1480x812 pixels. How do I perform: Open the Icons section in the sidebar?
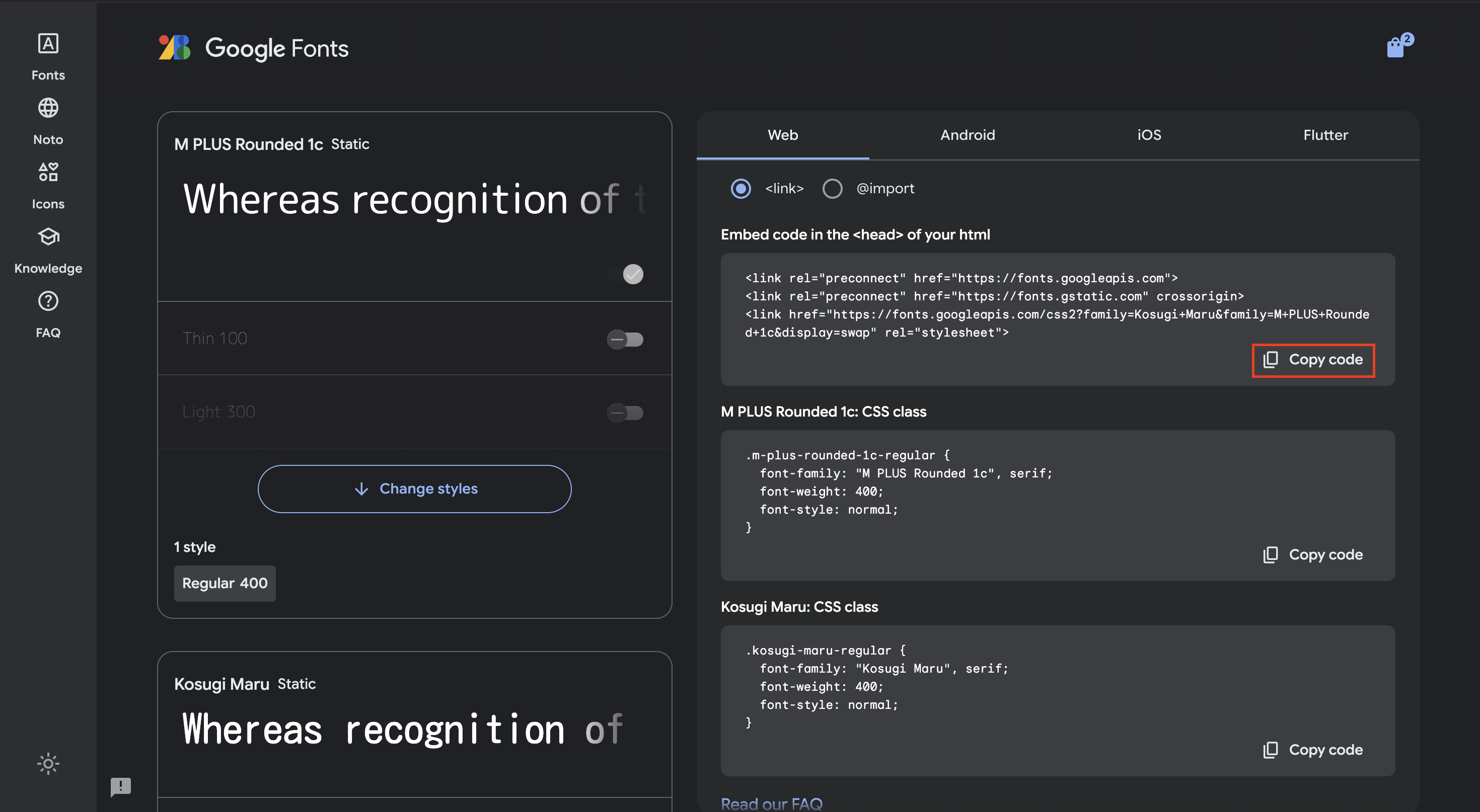tap(48, 172)
